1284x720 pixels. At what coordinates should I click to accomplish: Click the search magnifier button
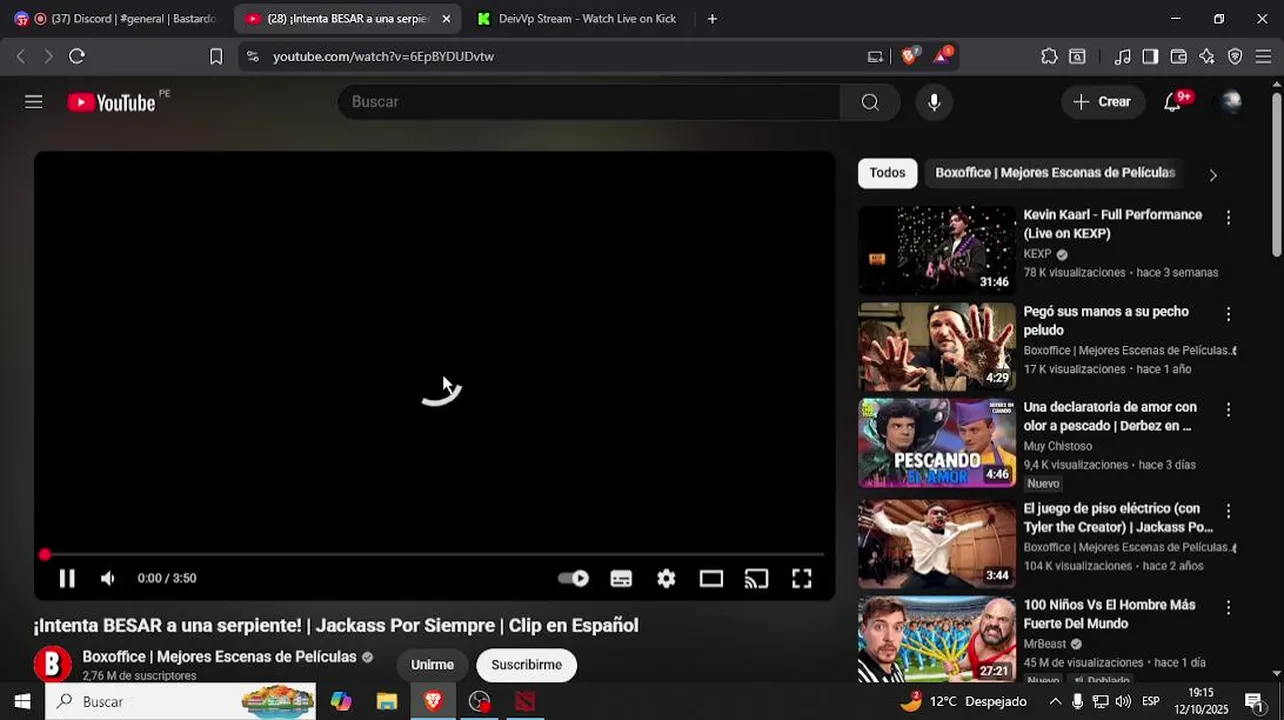tap(870, 102)
